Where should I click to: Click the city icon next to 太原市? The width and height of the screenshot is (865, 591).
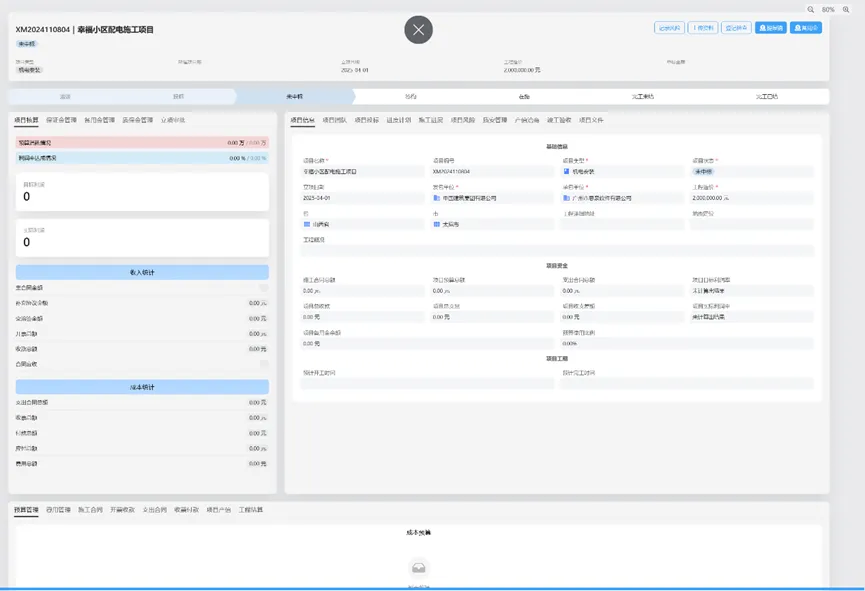(x=437, y=224)
